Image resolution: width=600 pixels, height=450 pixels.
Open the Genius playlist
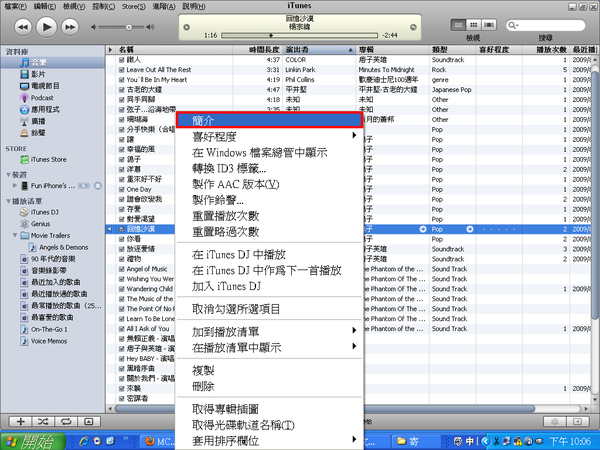coord(40,224)
